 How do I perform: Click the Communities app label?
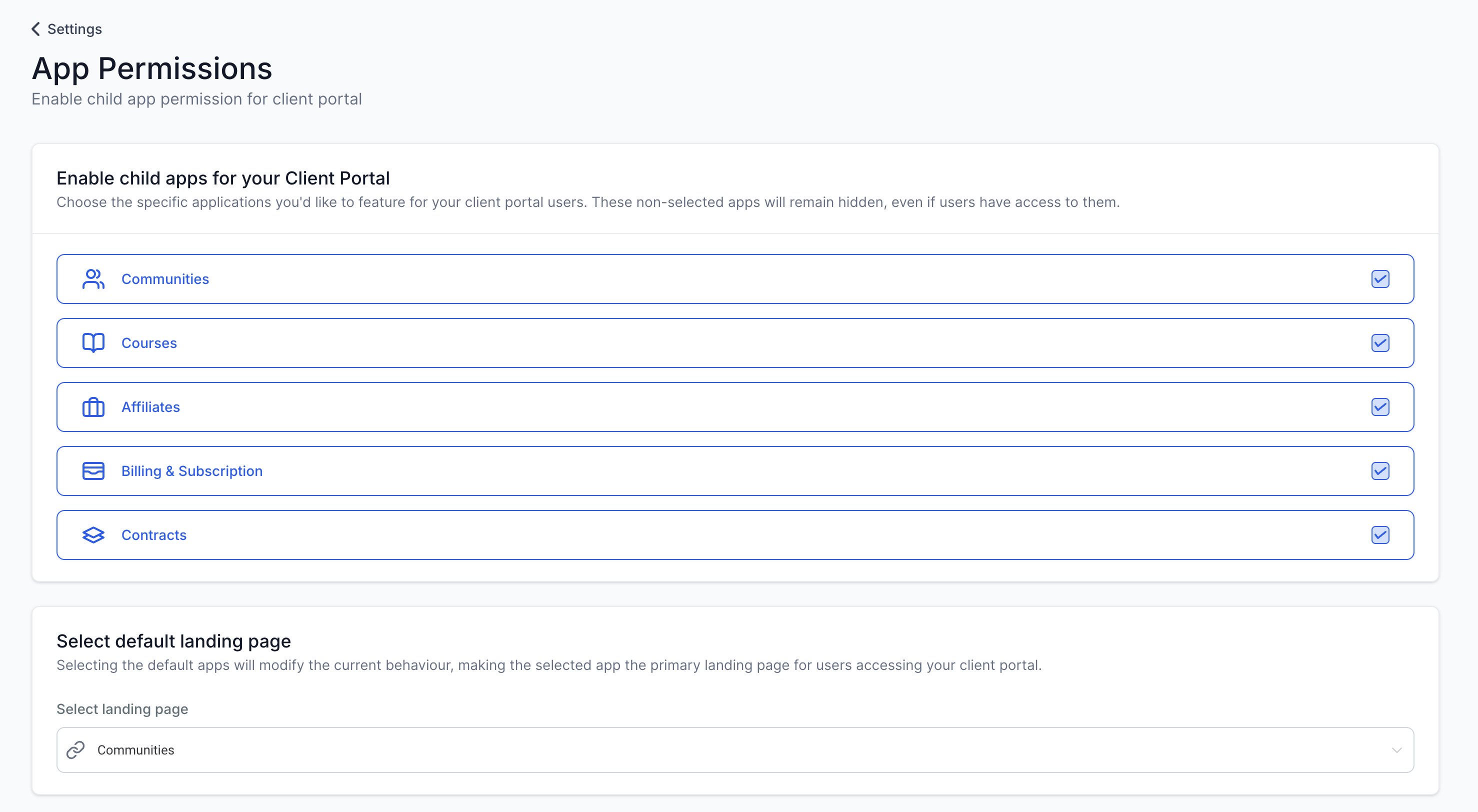tap(165, 279)
